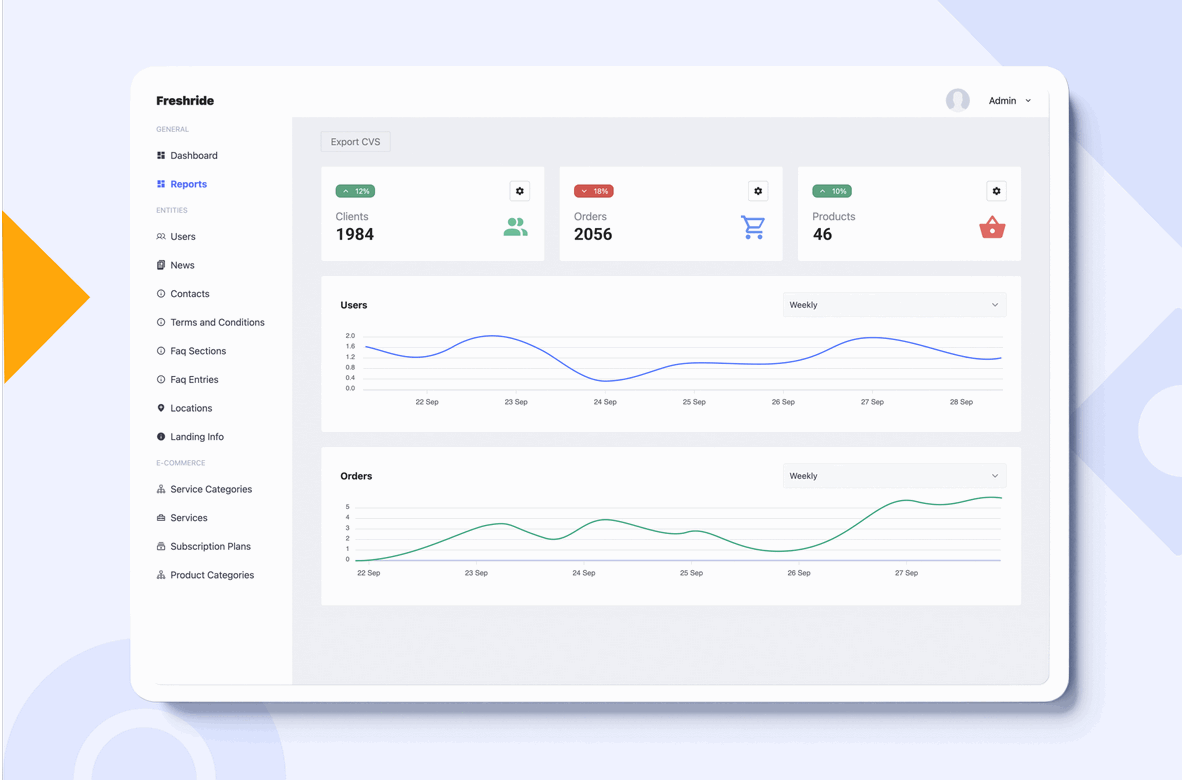Viewport: 1182px width, 780px height.
Task: Click the gear icon on Clients card
Action: click(519, 191)
